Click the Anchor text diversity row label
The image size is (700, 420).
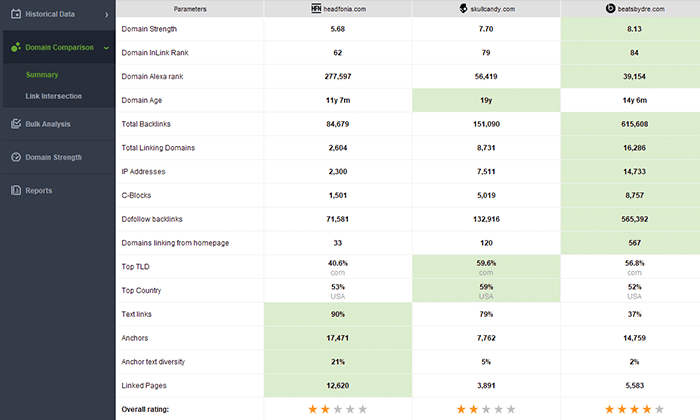coord(153,362)
